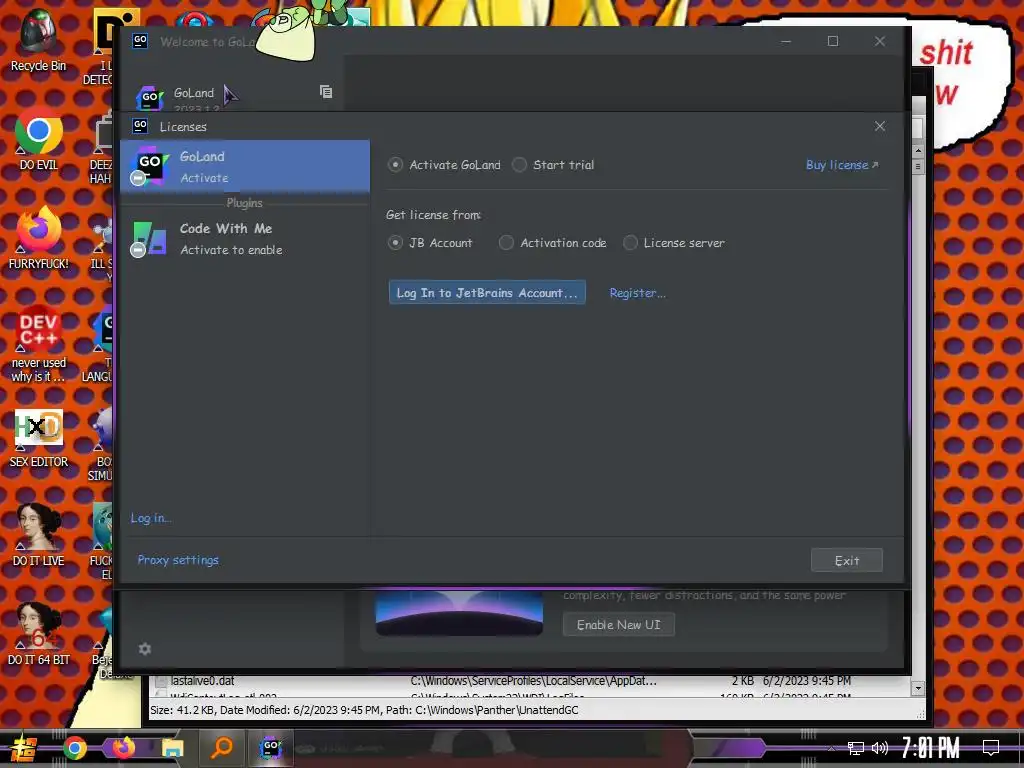Click the Start button on the taskbar

pos(24,748)
